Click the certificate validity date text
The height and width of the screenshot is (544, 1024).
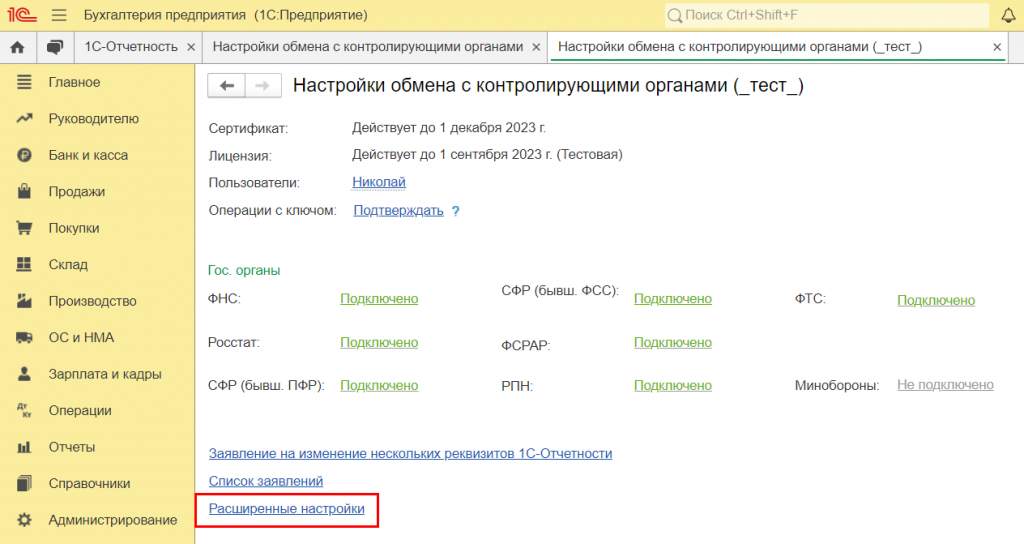coord(449,128)
